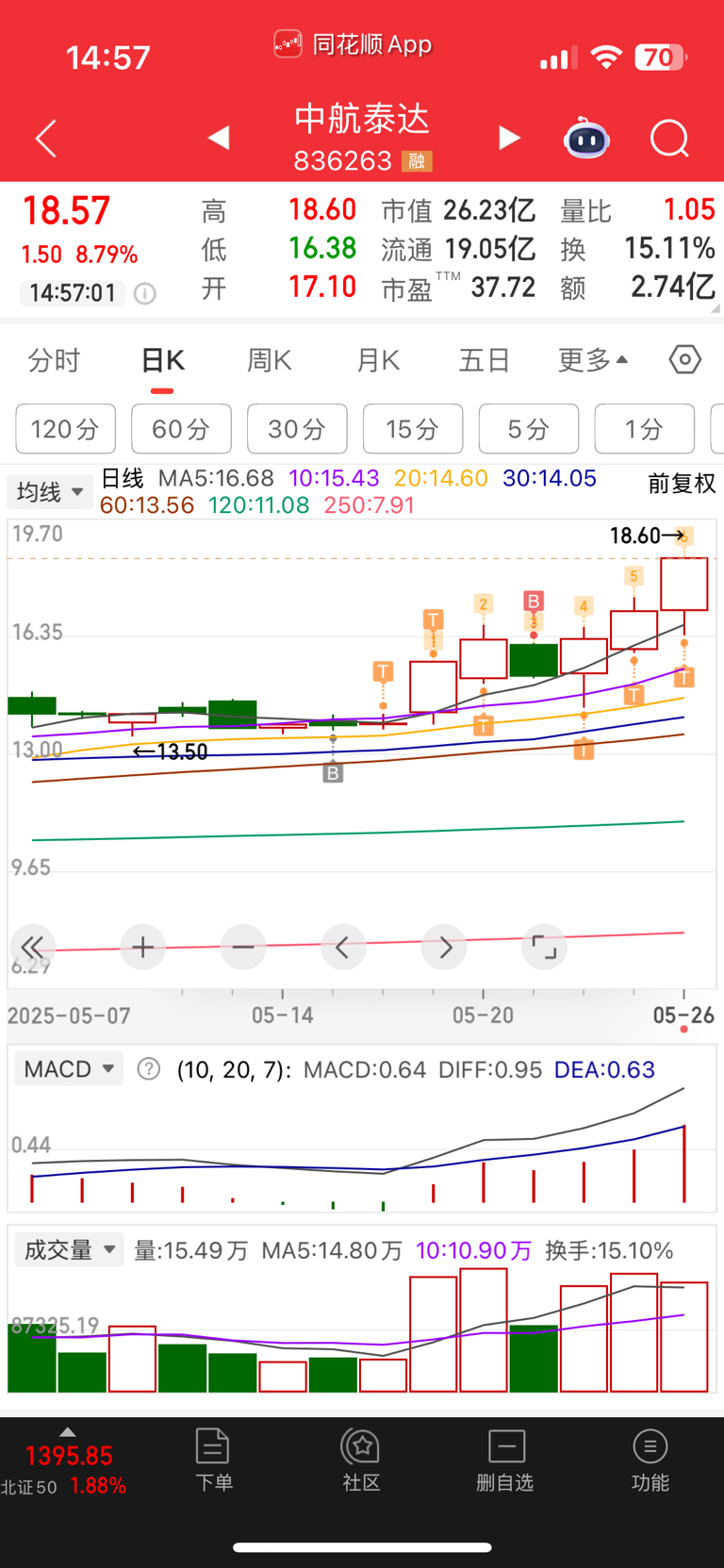Screen dimensions: 724x1568
Task: Tap the 13.50 low price annotation
Action: 170,751
